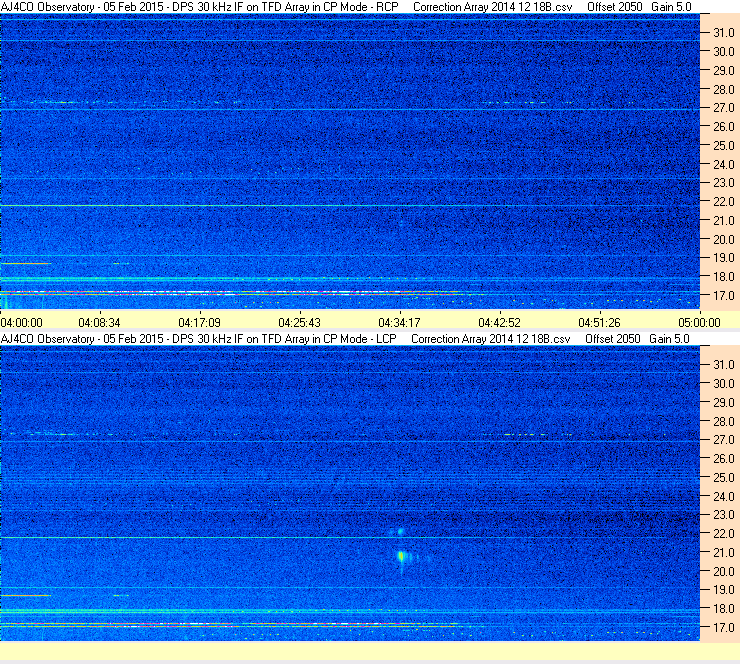This screenshot has width=740, height=664.
Task: Click the 29.0 frequency label on RCP chart
Action: click(x=723, y=71)
